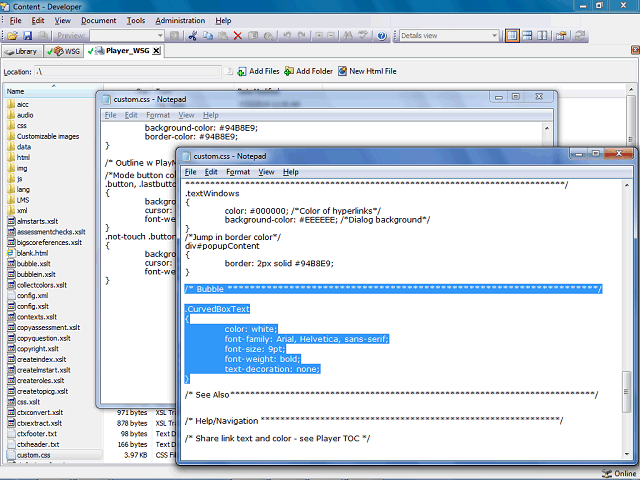Image resolution: width=640 pixels, height=480 pixels.
Task: Click the front Notepad document icon
Action: pos(187,156)
